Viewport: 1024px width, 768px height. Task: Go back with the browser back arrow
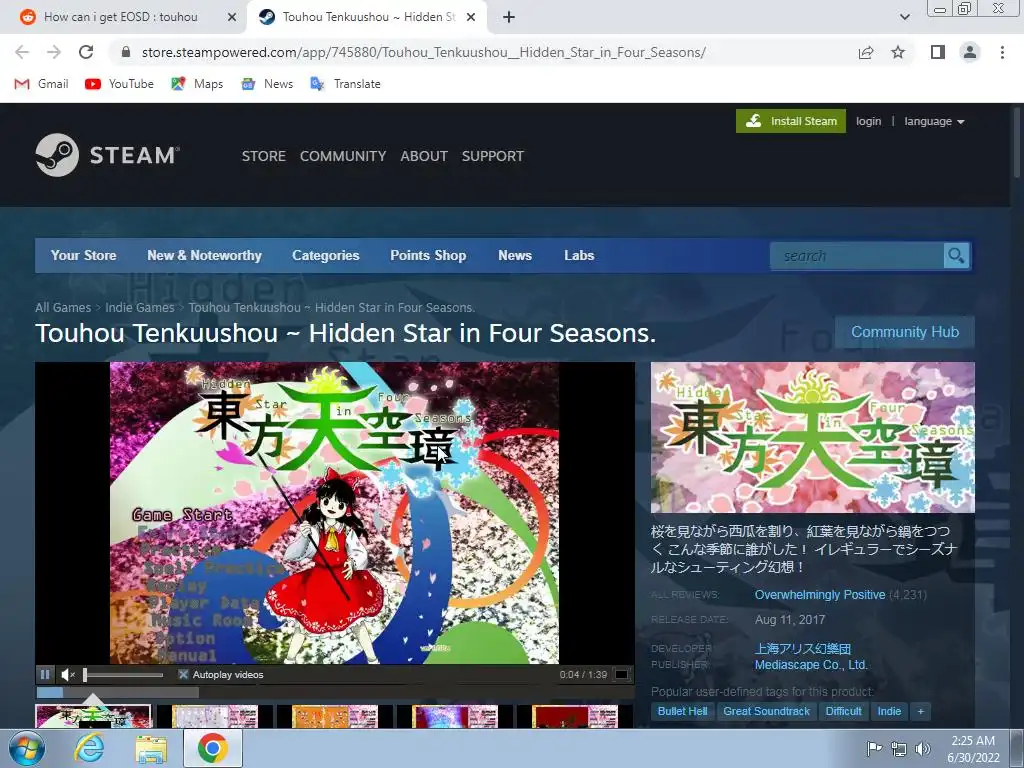tap(22, 52)
